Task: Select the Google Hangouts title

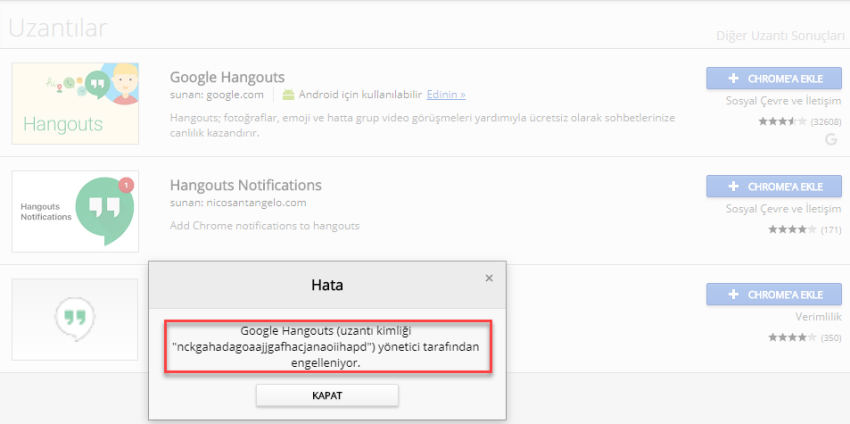Action: tap(227, 77)
